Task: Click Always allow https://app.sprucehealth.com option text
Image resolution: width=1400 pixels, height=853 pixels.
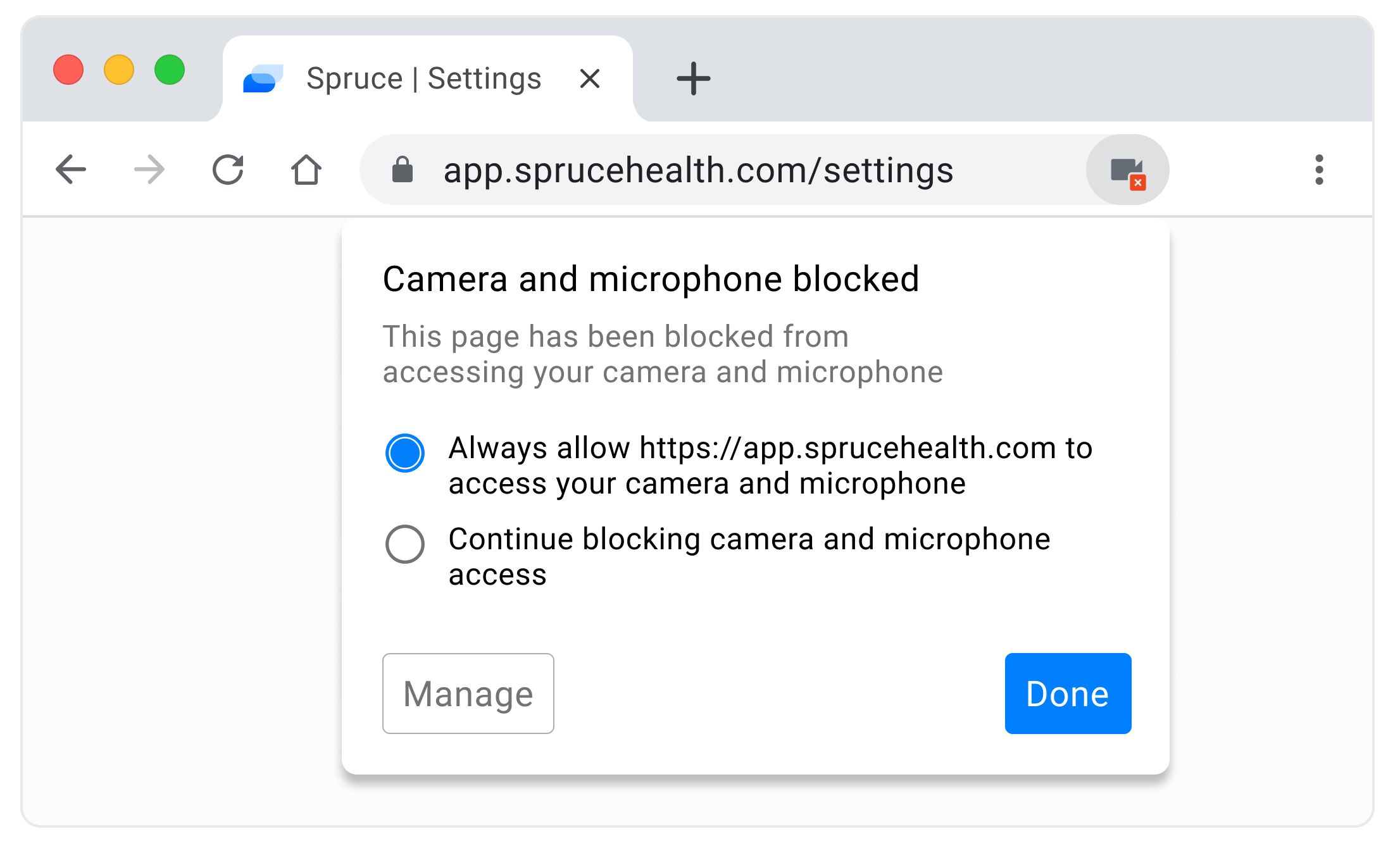Action: click(770, 466)
